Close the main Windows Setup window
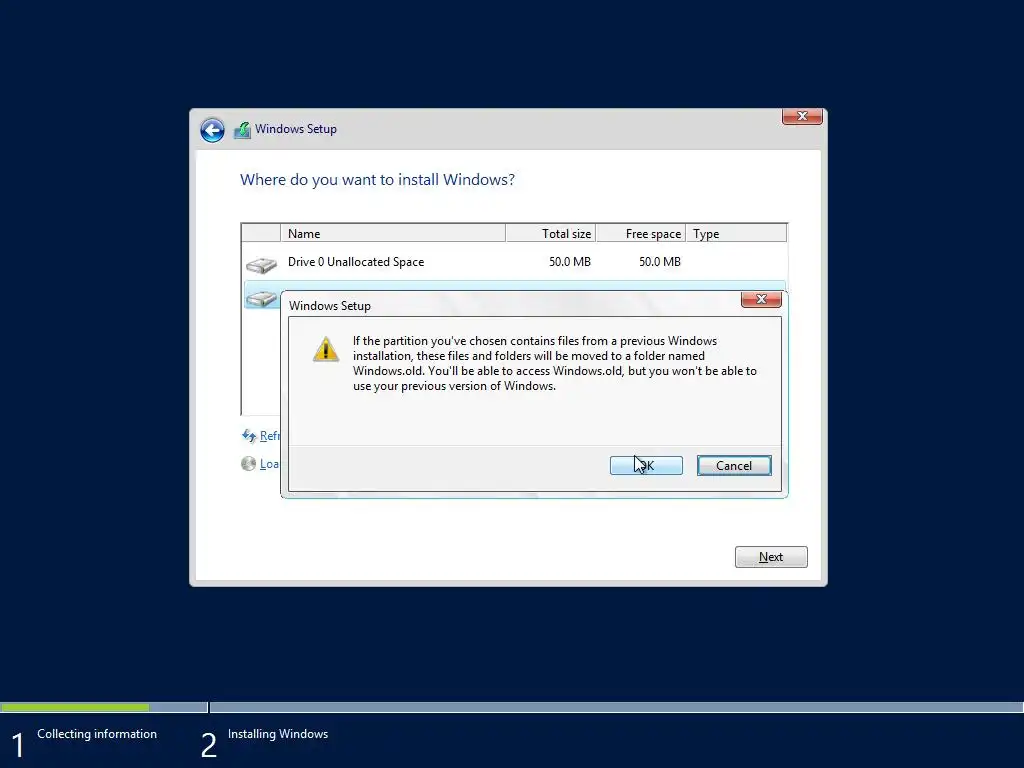 [x=802, y=116]
